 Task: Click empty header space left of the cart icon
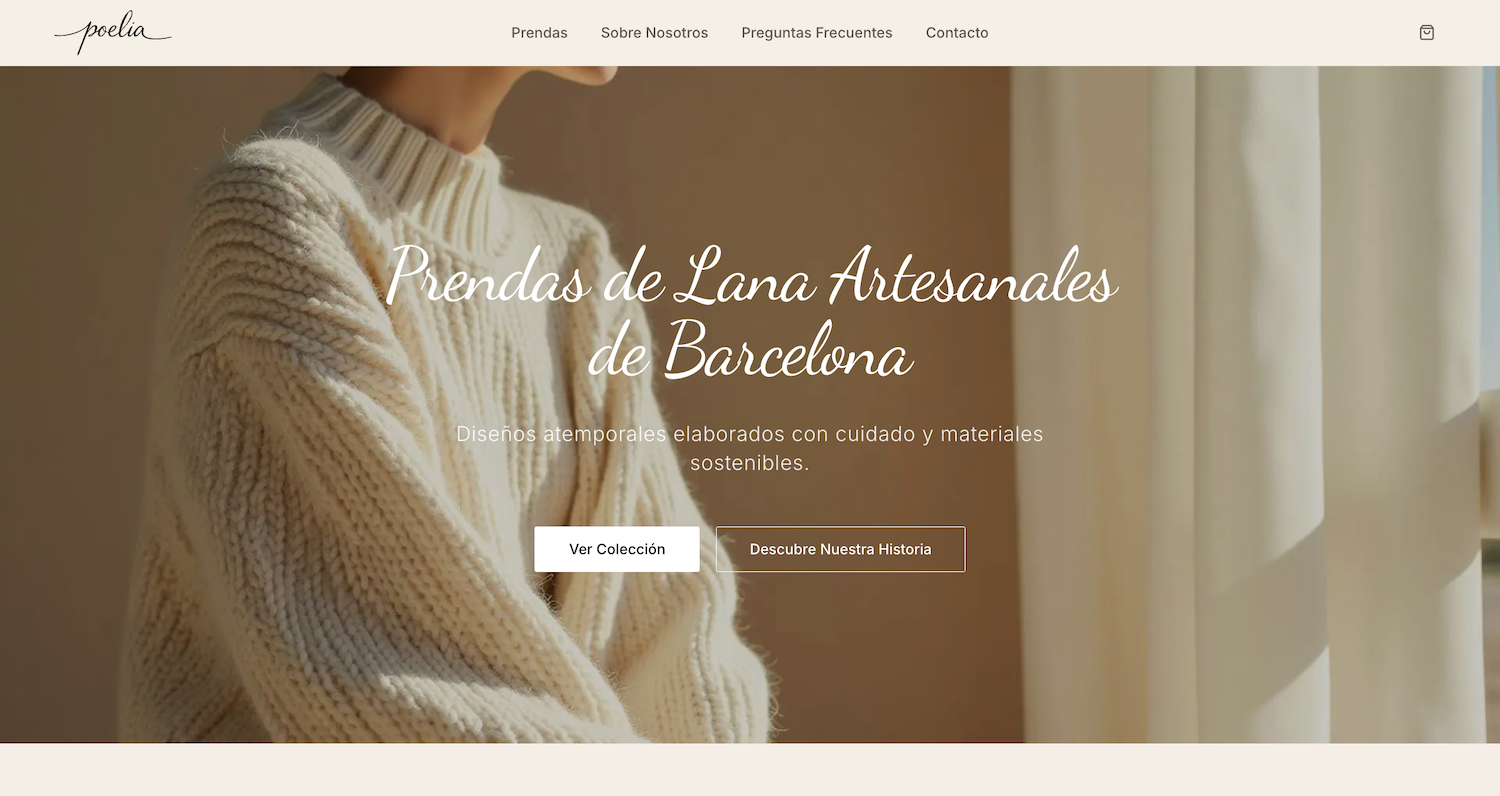1200,33
